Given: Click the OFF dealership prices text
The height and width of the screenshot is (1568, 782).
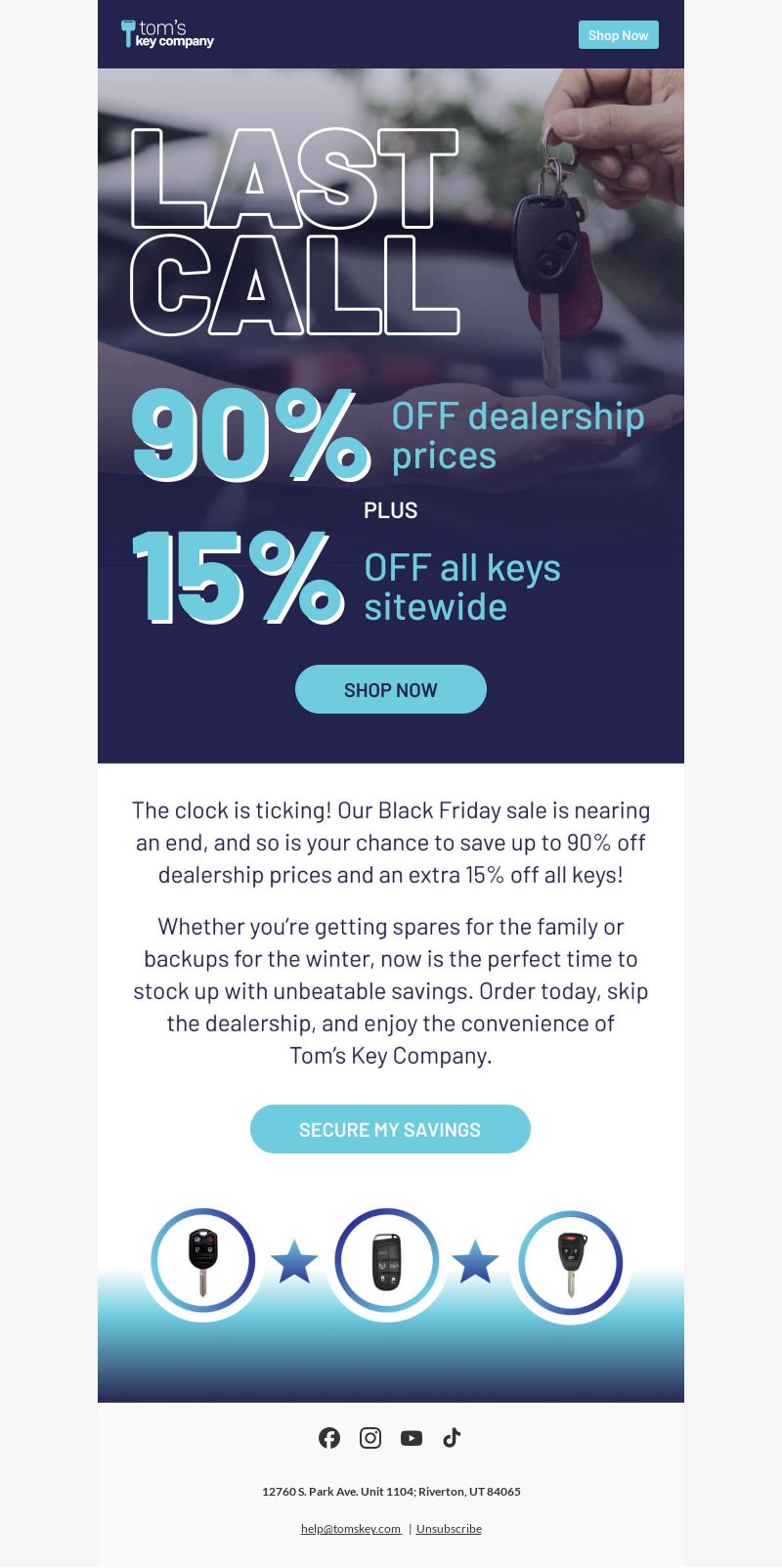Looking at the screenshot, I should click(518, 435).
